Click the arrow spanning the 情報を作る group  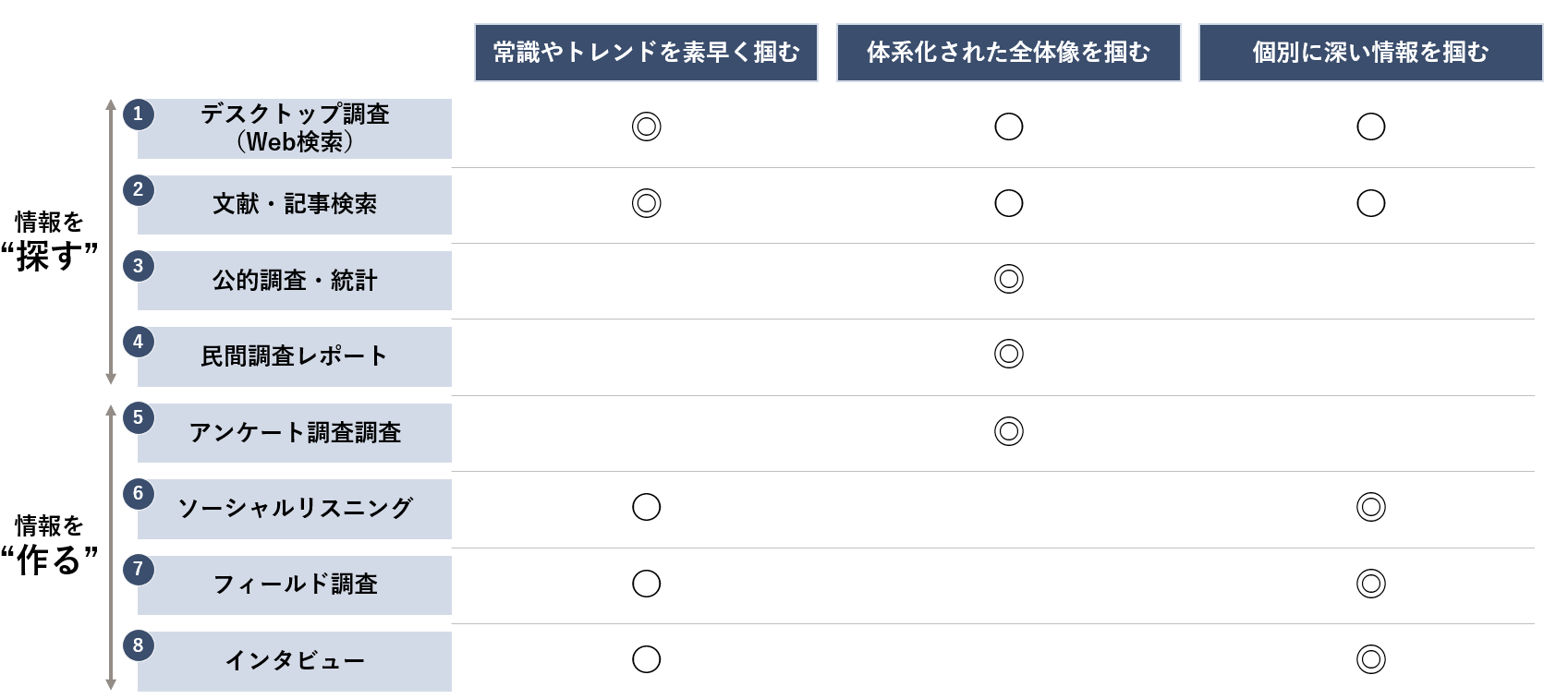coord(111,547)
